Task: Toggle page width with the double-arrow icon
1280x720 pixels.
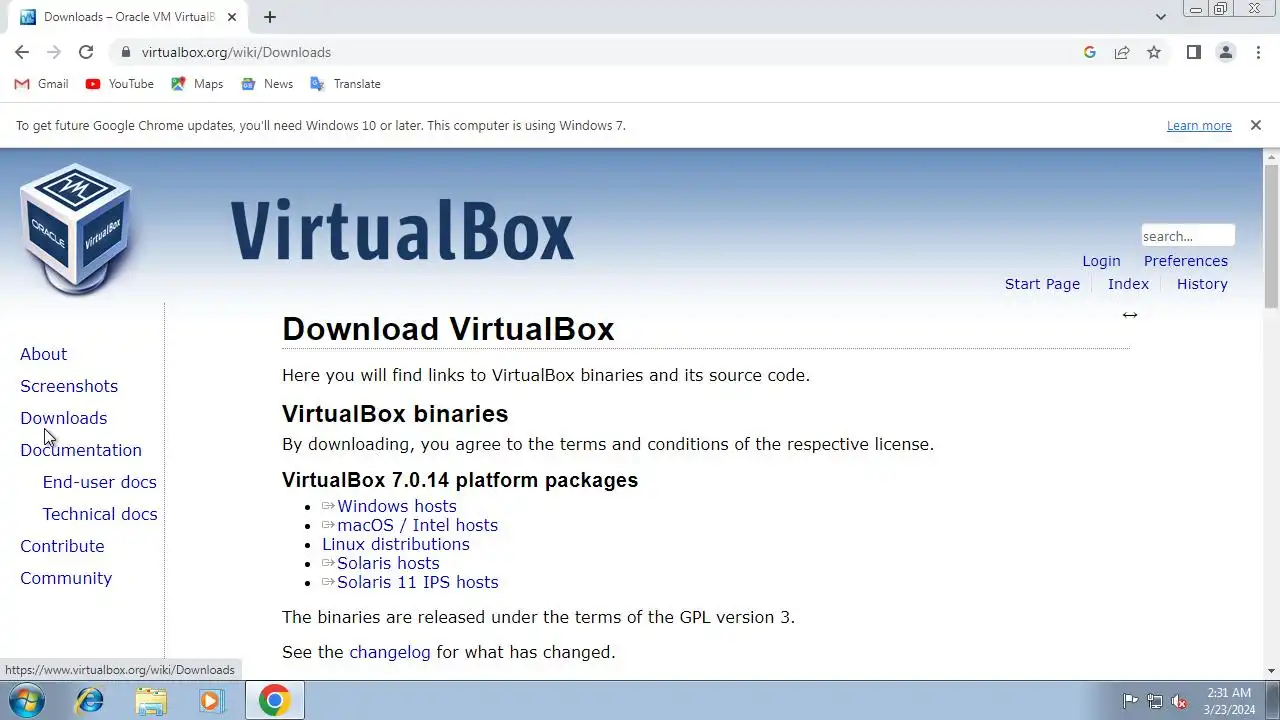Action: click(1130, 315)
